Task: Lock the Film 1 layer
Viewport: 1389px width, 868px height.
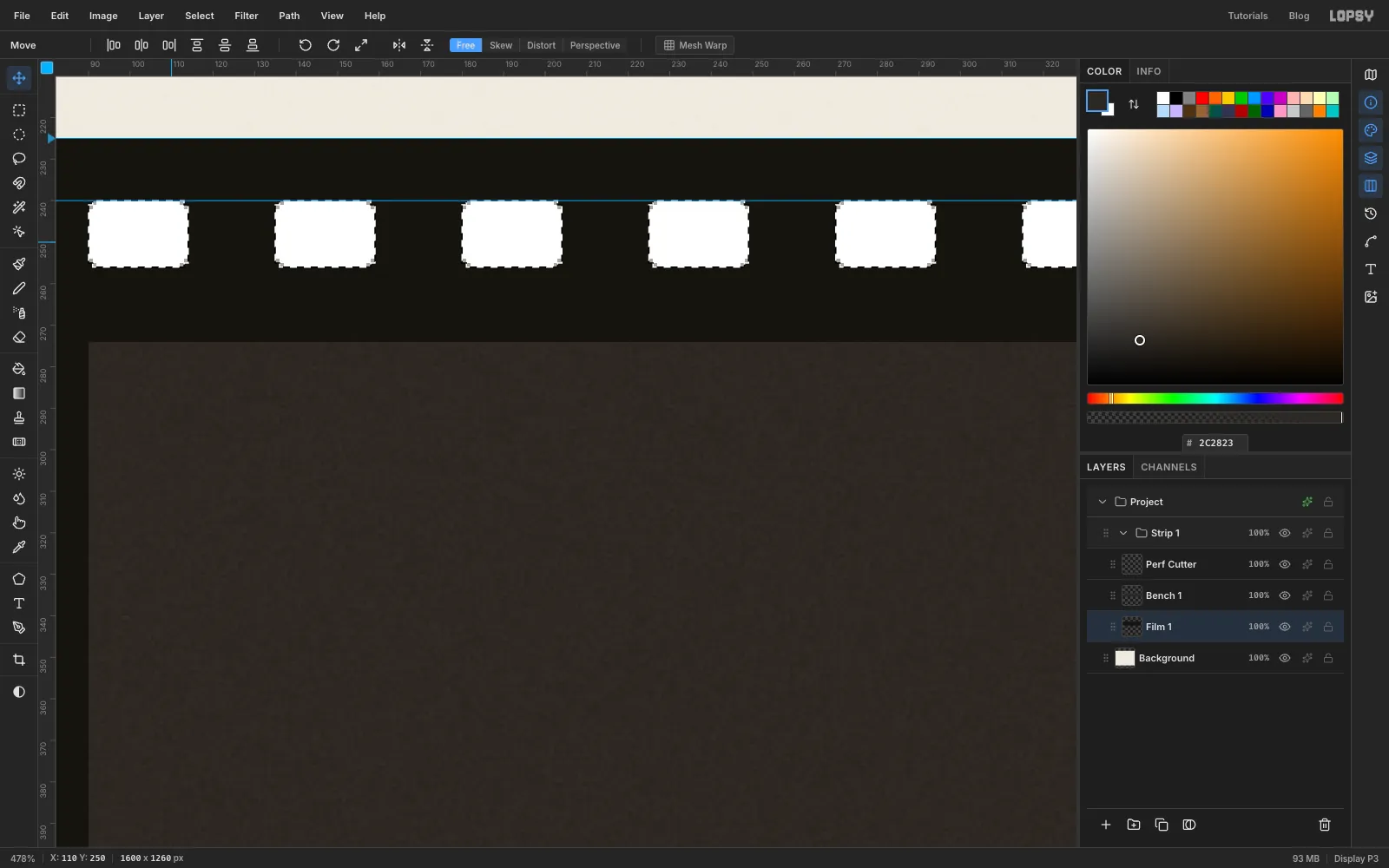Action: (x=1328, y=627)
